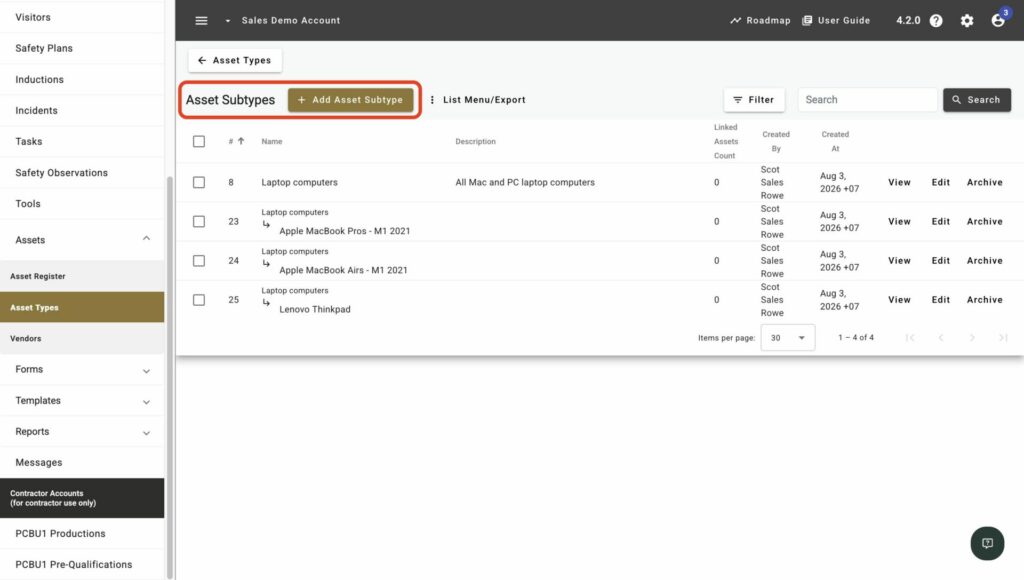Image resolution: width=1024 pixels, height=580 pixels.
Task: Click the help question mark icon
Action: click(936, 20)
